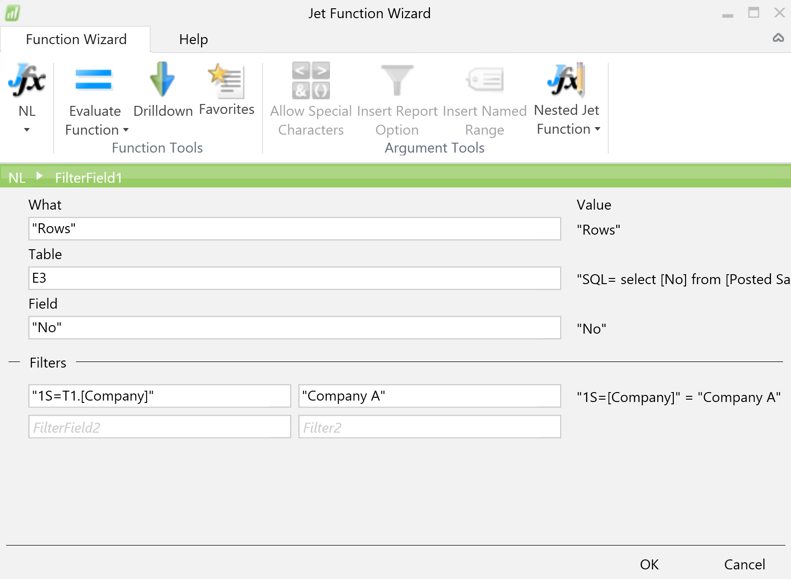The image size is (791, 579).
Task: Click the What field containing "Rows"
Action: [x=295, y=228]
